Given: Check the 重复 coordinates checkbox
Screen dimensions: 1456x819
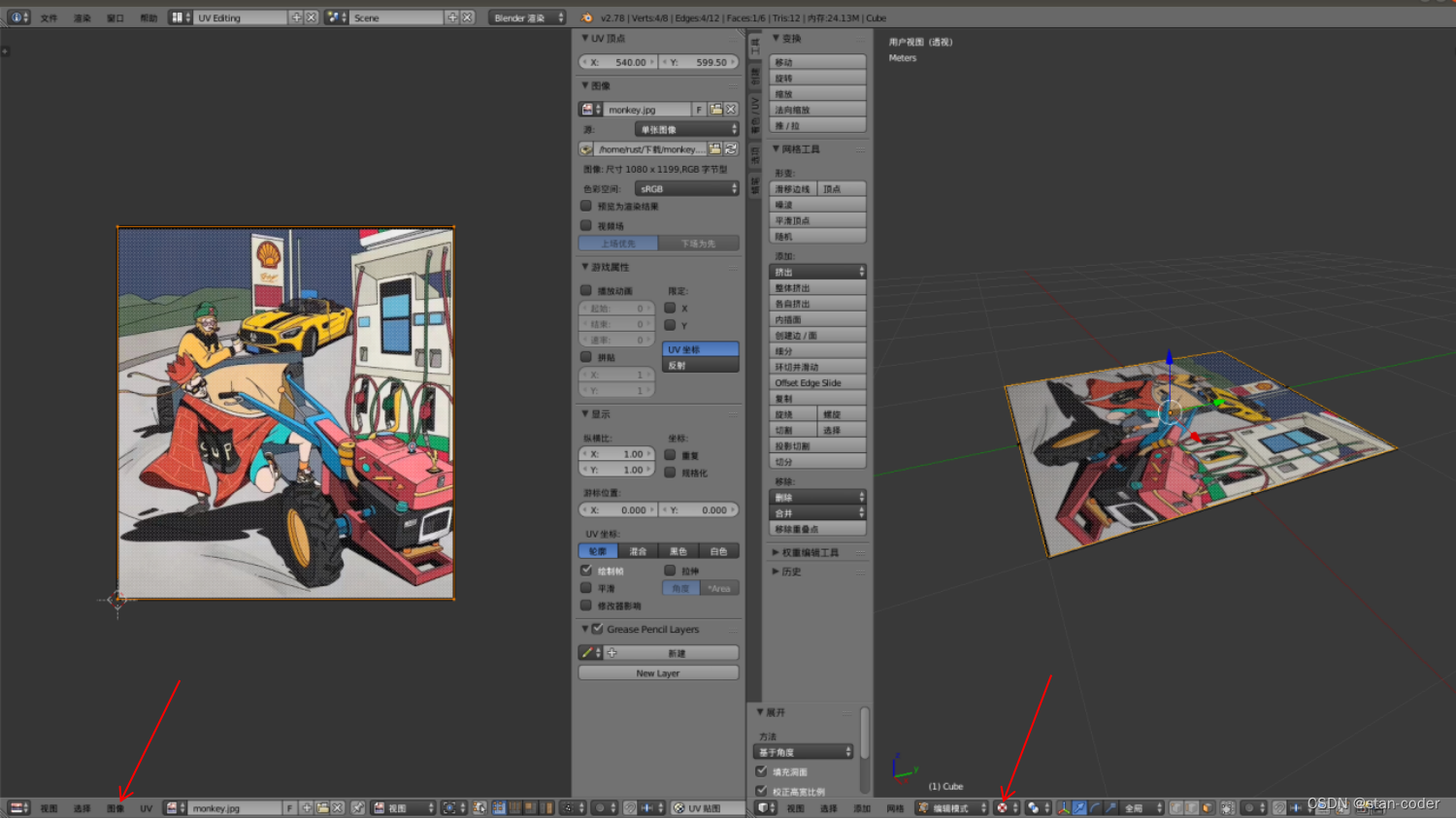Looking at the screenshot, I should [x=670, y=454].
